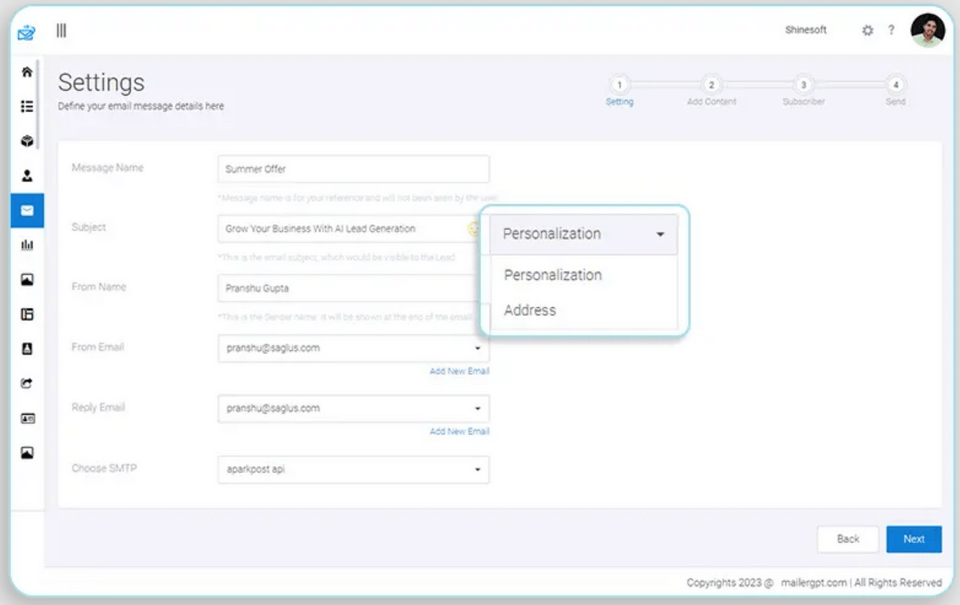Click Add New Email under Reply Email
Image resolution: width=960 pixels, height=605 pixels.
[x=462, y=431]
